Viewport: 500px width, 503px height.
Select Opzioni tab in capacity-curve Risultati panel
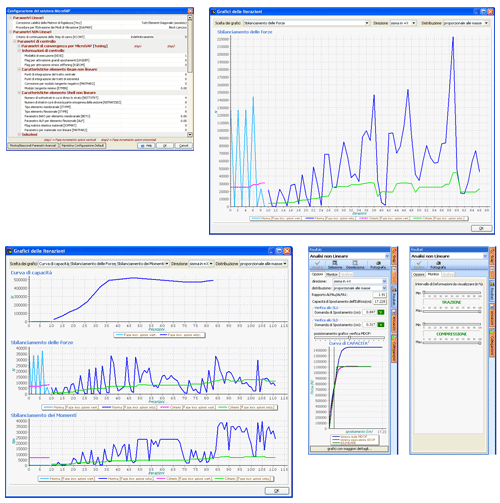click(317, 274)
